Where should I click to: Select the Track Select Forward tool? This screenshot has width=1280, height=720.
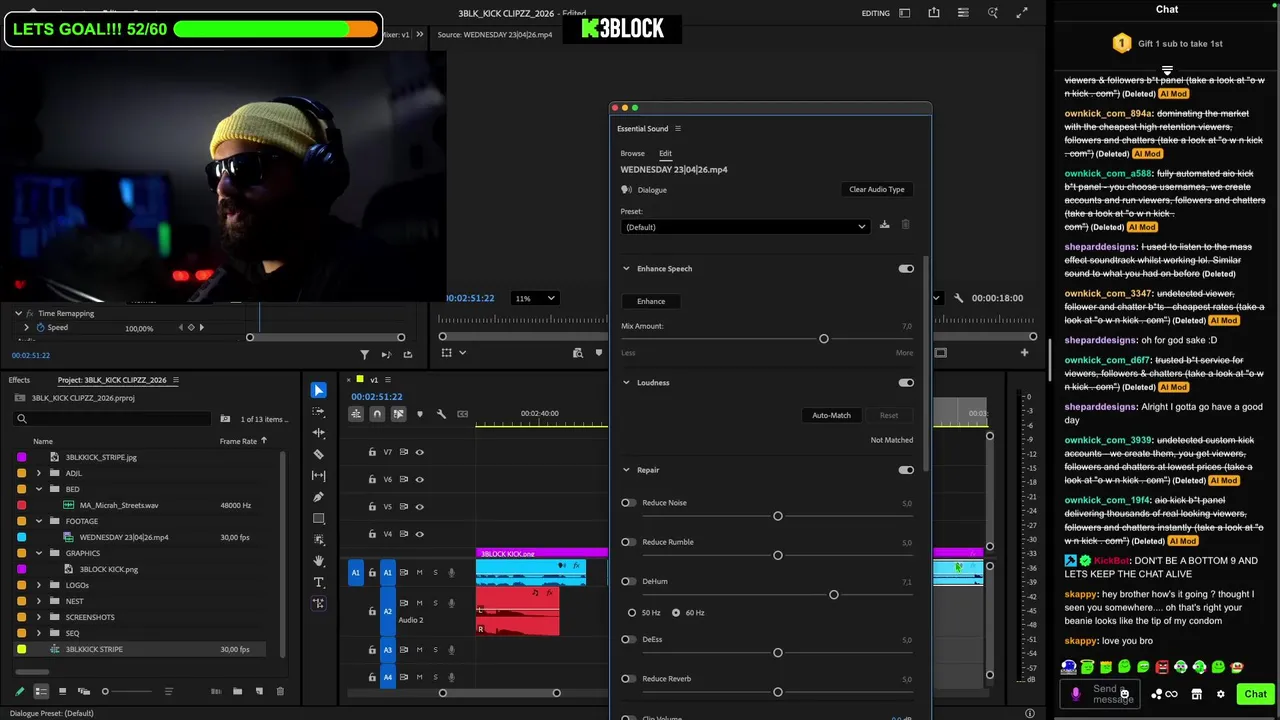point(318,411)
